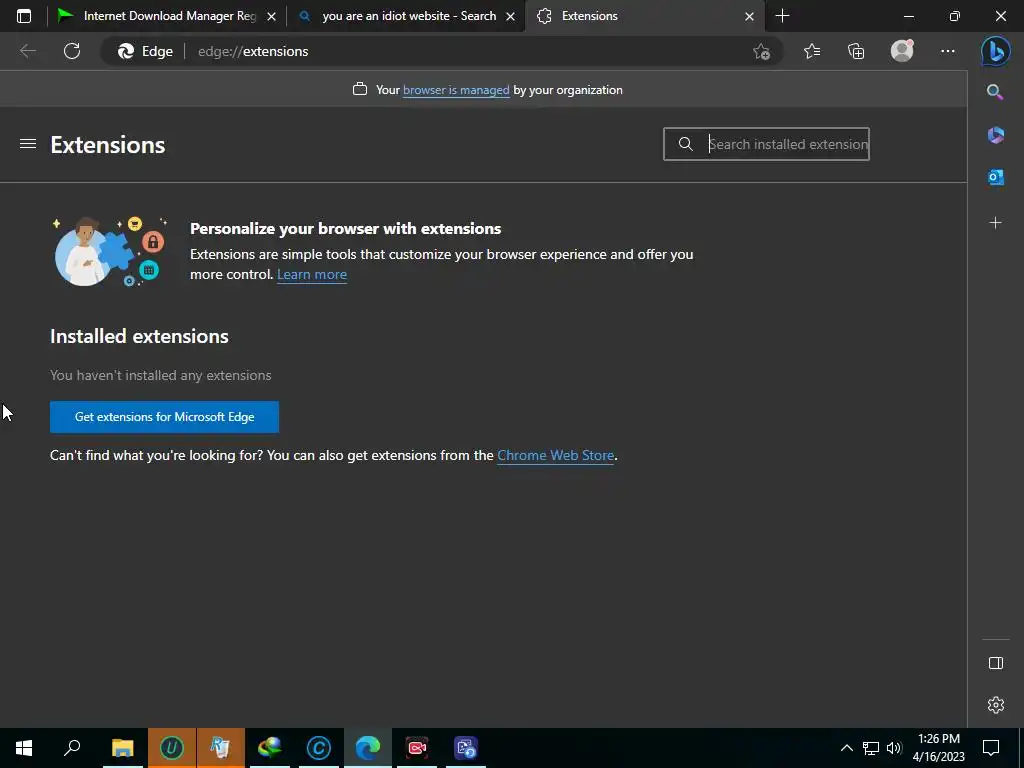Add this page to favorites star icon
This screenshot has width=1024, height=768.
761,51
